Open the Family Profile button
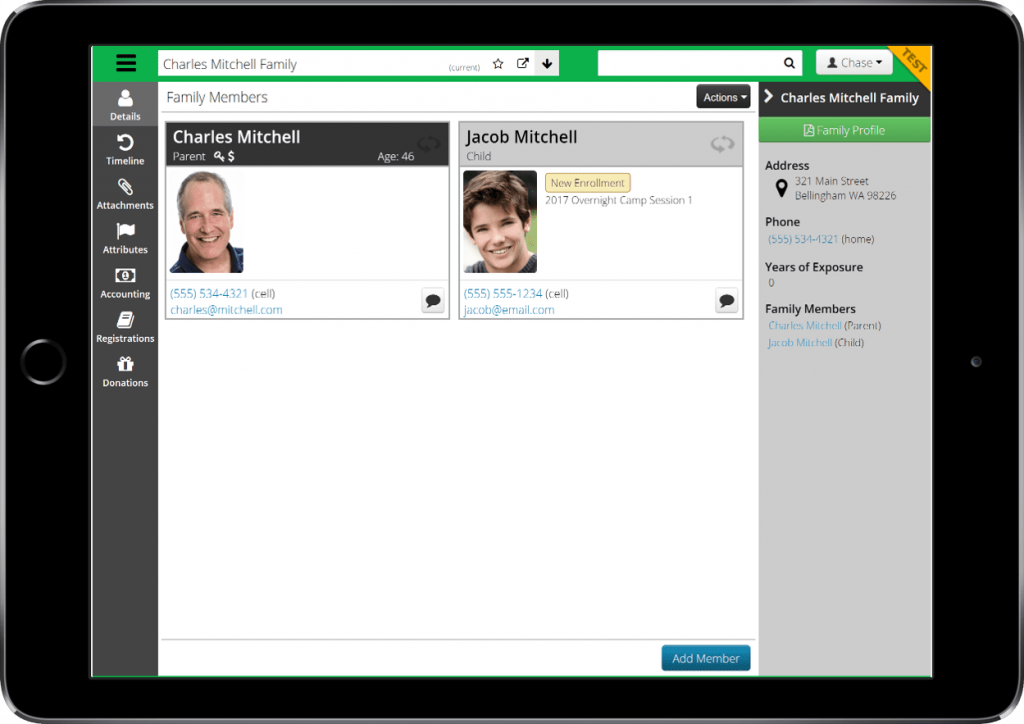Screen dimensions: 1024x724 pyautogui.click(x=844, y=131)
